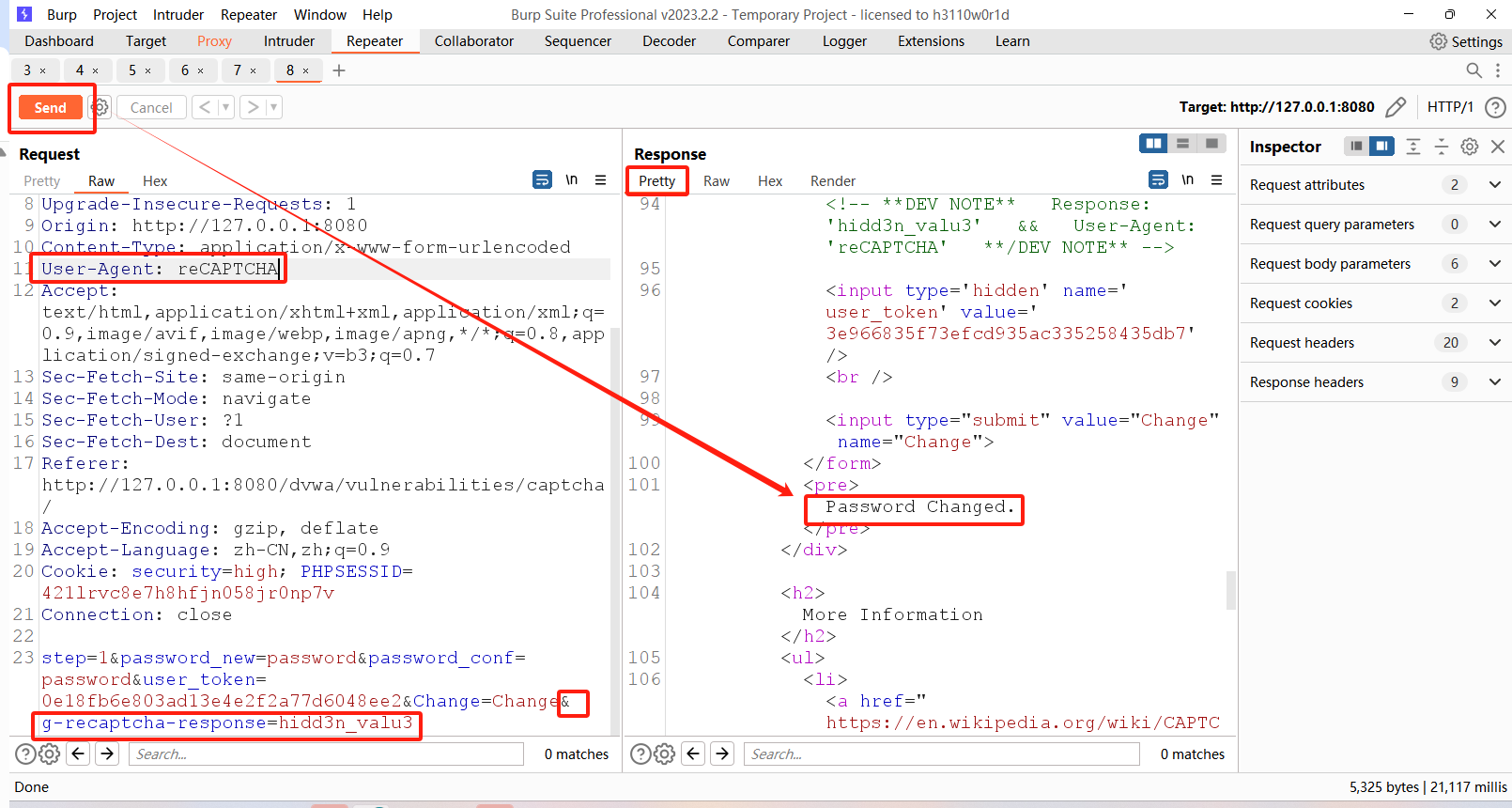Focus the response search field
This screenshot has width=1512, height=808.
[942, 754]
